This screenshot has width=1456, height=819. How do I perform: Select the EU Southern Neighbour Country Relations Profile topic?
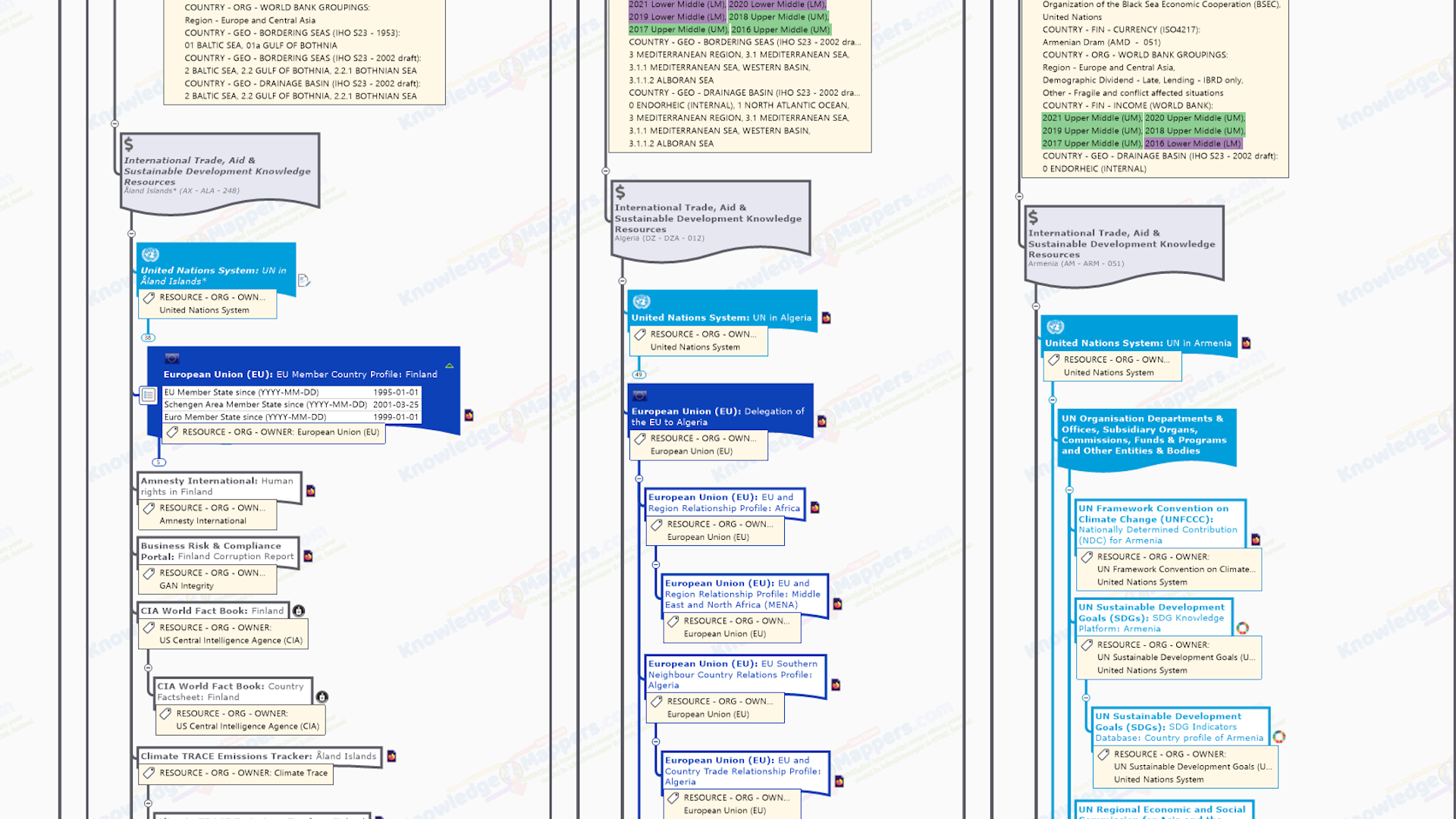733,674
